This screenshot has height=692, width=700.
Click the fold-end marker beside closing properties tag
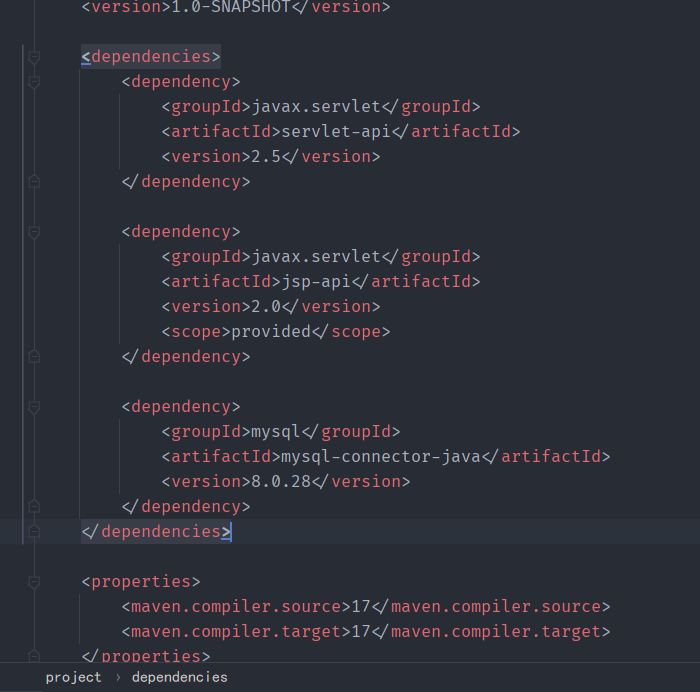point(34,655)
